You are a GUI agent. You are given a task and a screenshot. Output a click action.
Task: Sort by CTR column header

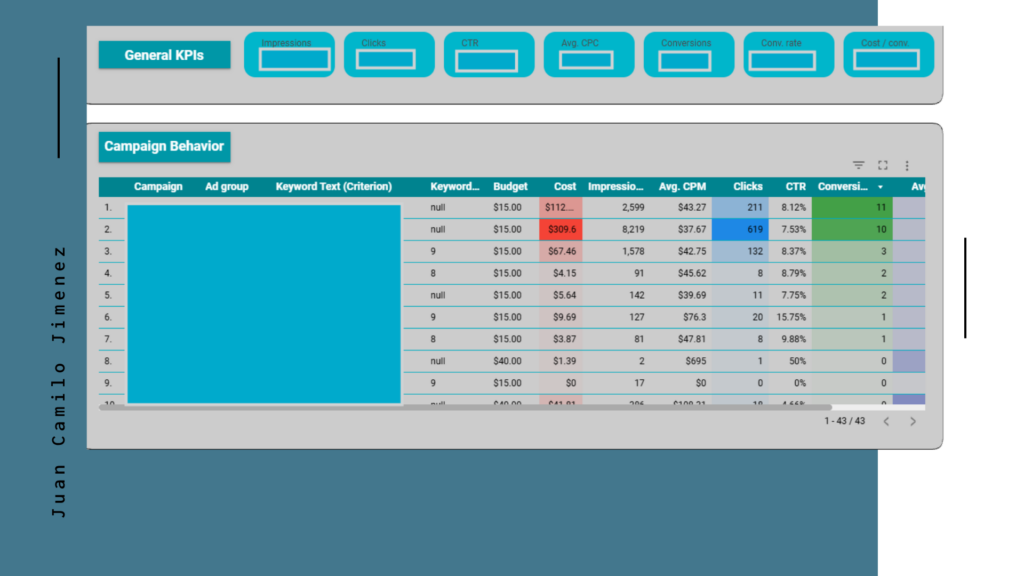795,187
